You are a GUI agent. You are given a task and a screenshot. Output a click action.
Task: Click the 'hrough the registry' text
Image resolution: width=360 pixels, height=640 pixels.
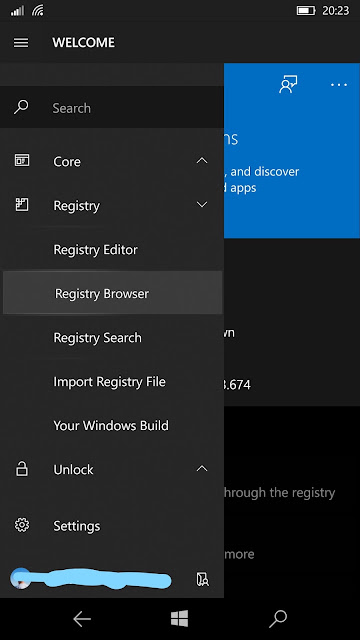[x=280, y=493]
